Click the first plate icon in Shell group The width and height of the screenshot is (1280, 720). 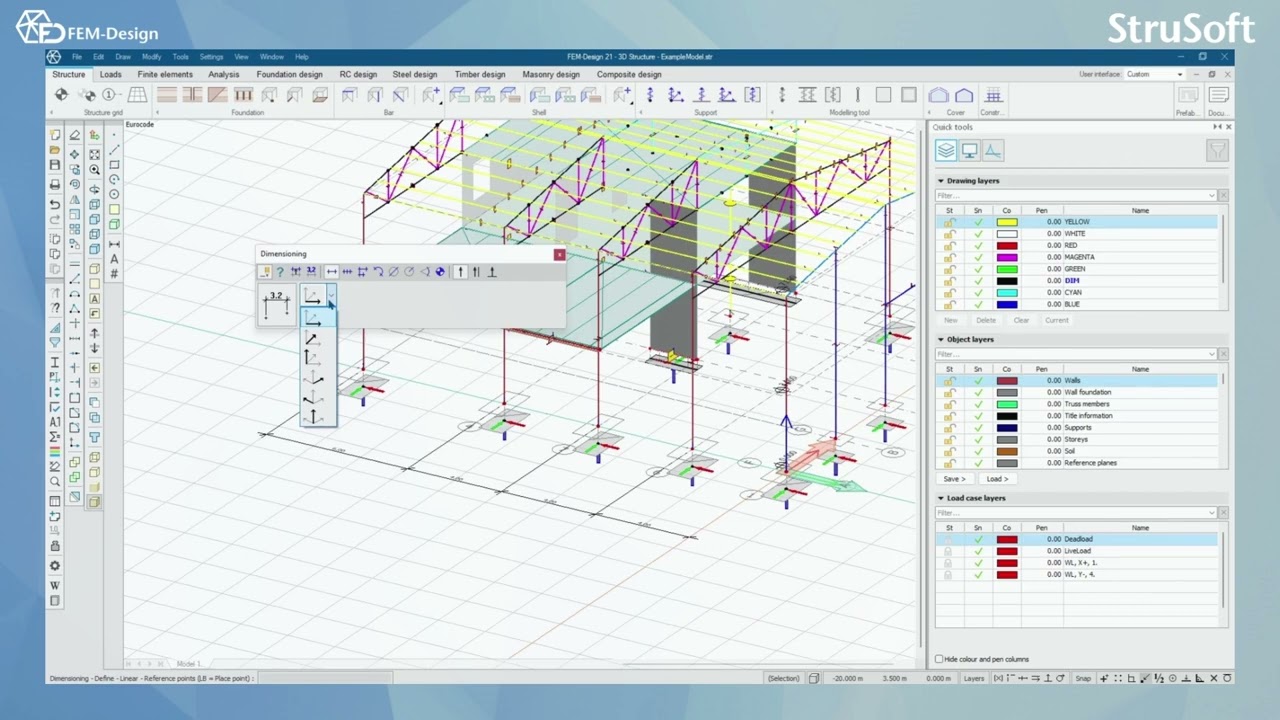point(459,95)
